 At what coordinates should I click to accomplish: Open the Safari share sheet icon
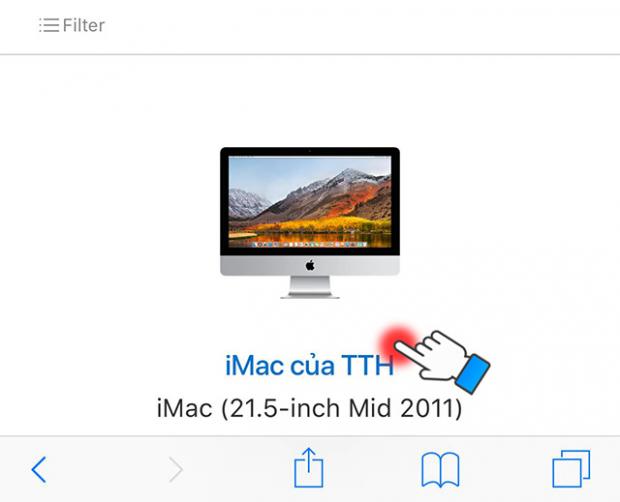pos(309,468)
